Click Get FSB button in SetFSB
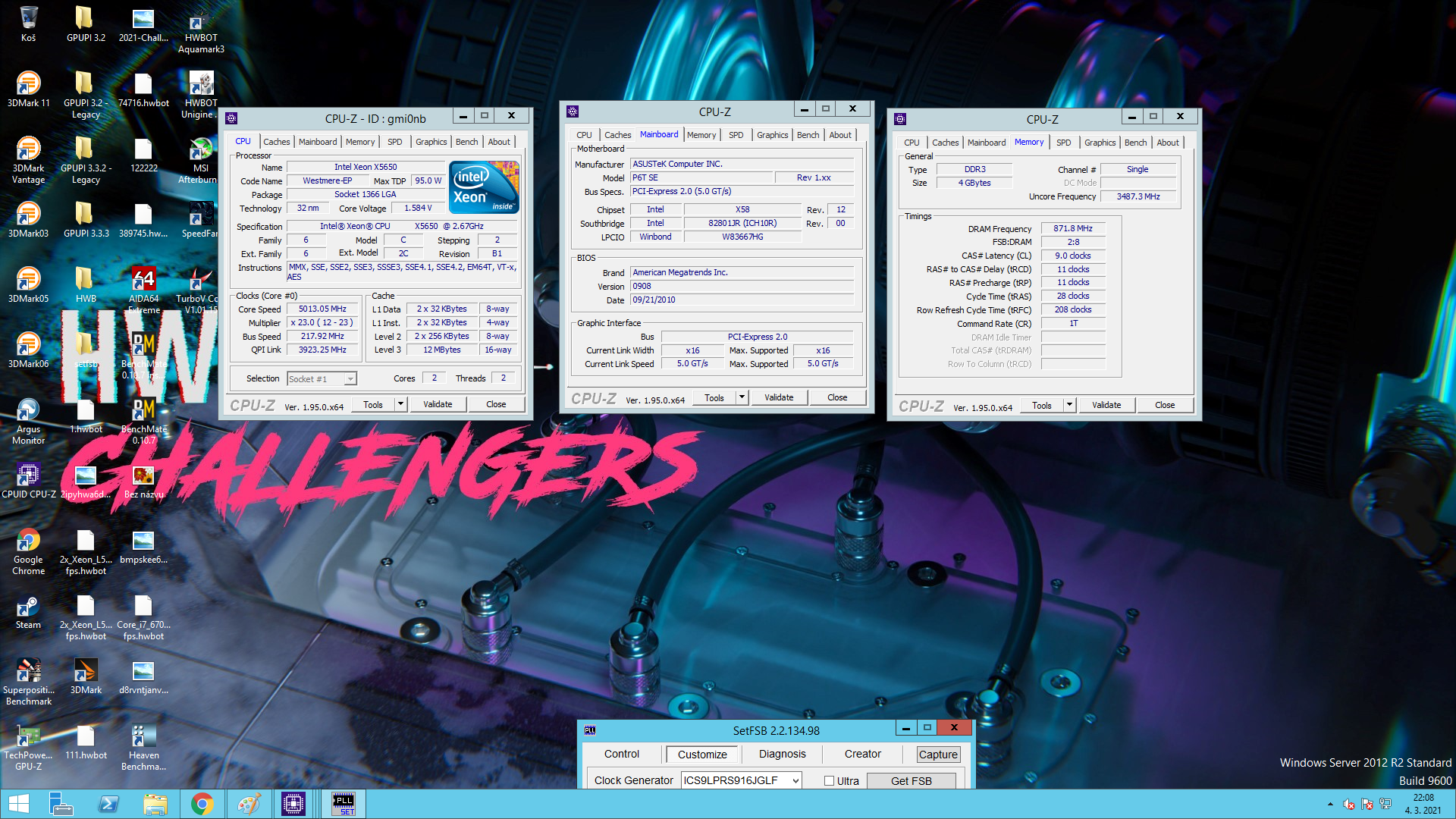Viewport: 1456px width, 819px height. (x=911, y=780)
